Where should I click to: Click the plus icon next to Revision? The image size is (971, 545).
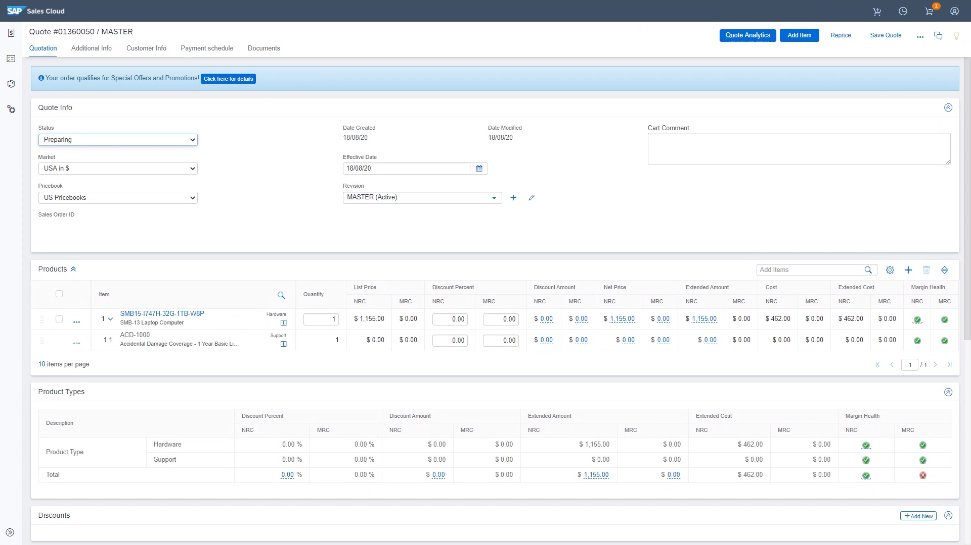pos(513,198)
